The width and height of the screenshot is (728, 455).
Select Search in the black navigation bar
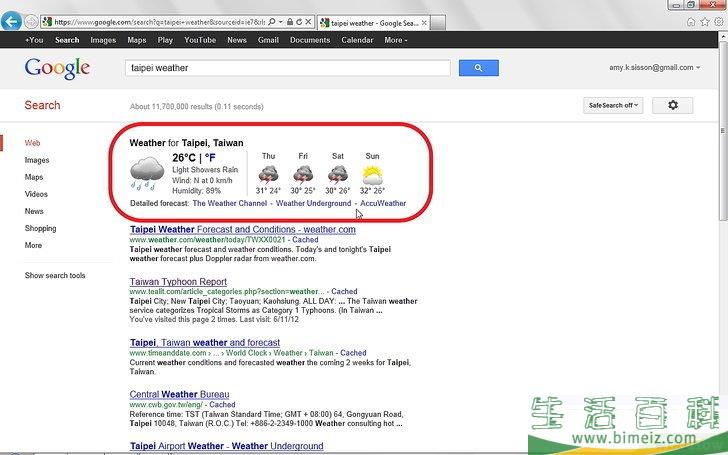point(67,40)
